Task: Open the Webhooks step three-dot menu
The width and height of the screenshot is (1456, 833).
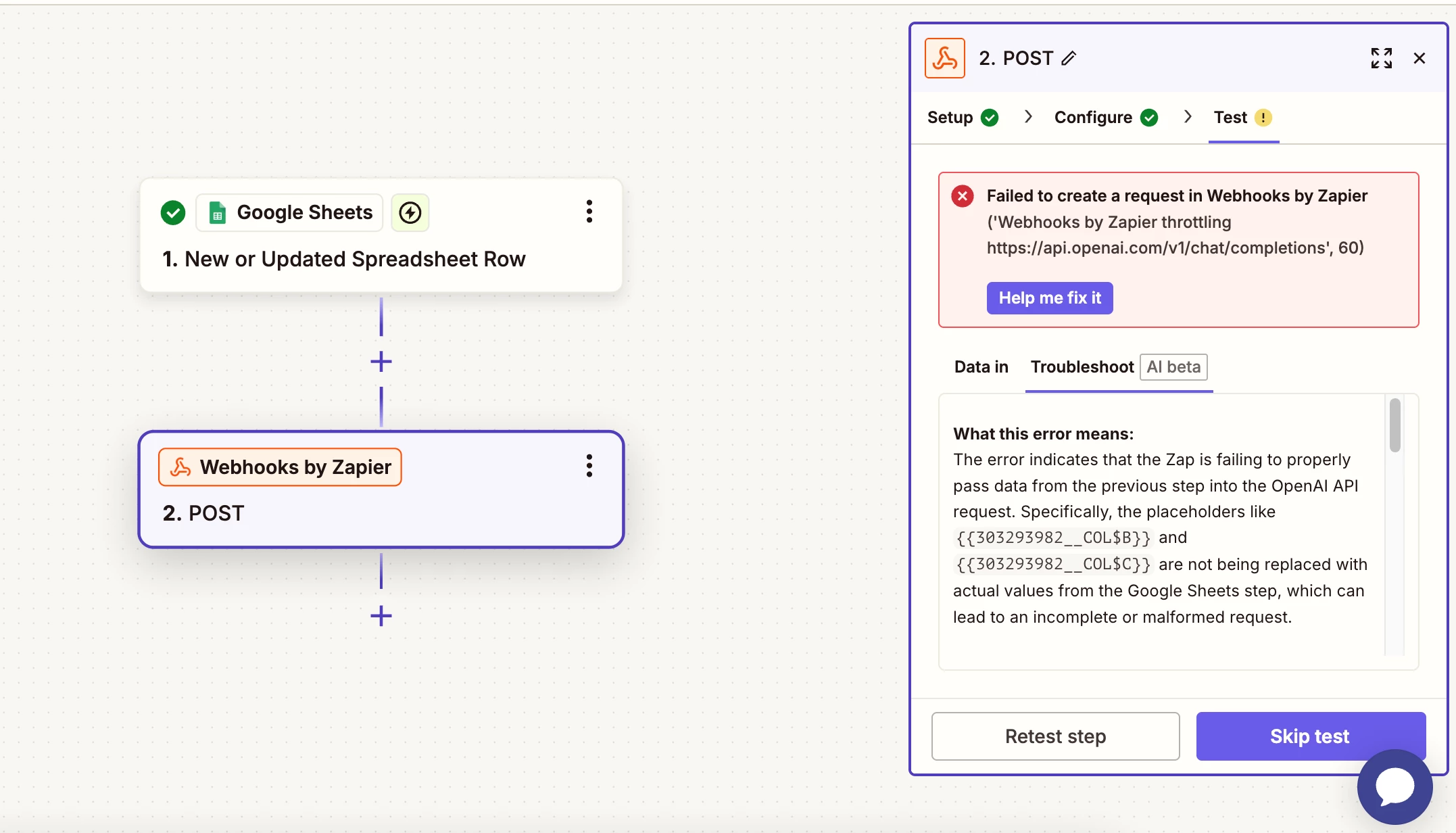Action: [589, 466]
